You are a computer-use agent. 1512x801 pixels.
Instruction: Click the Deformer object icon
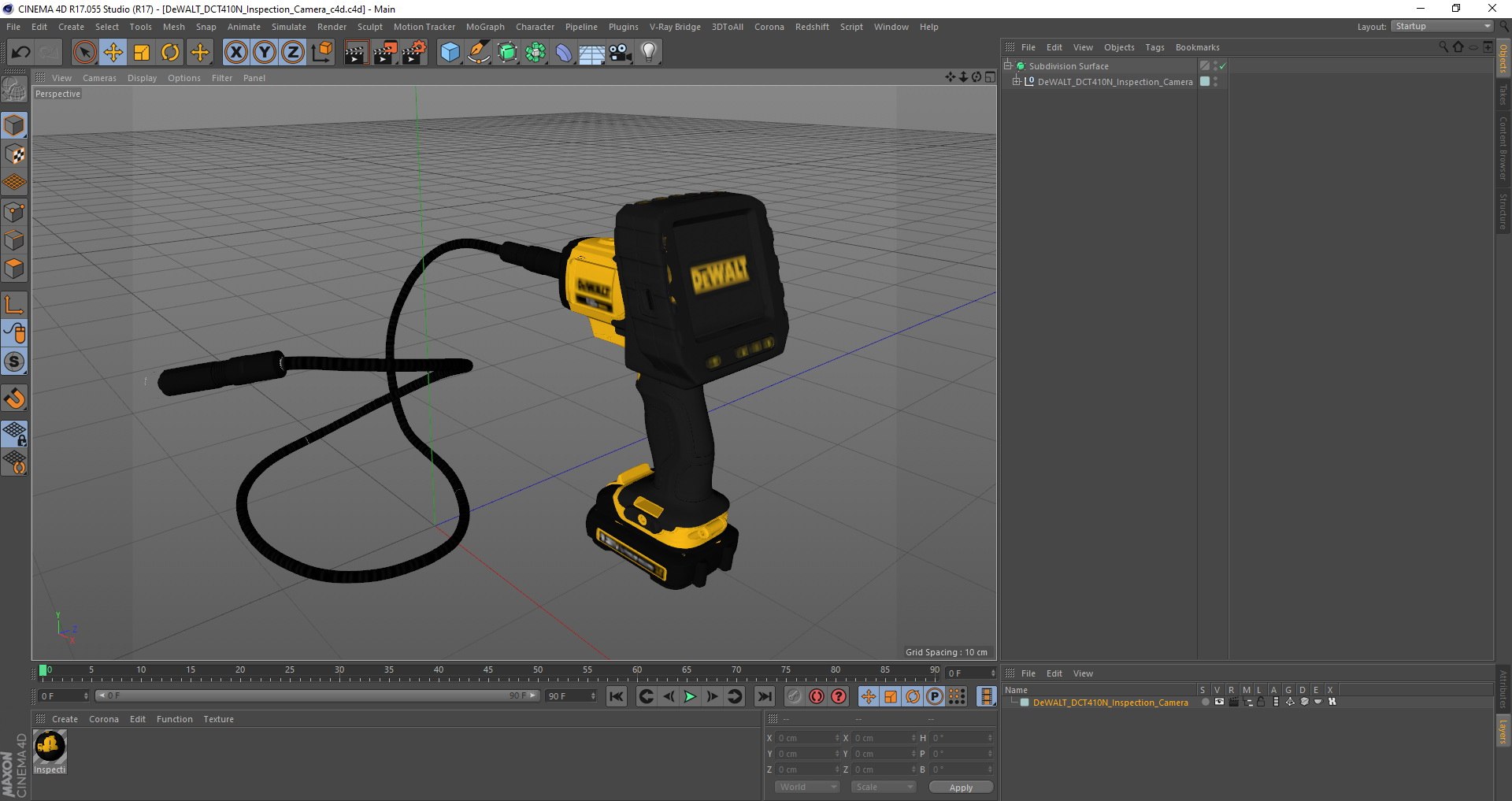coord(564,53)
